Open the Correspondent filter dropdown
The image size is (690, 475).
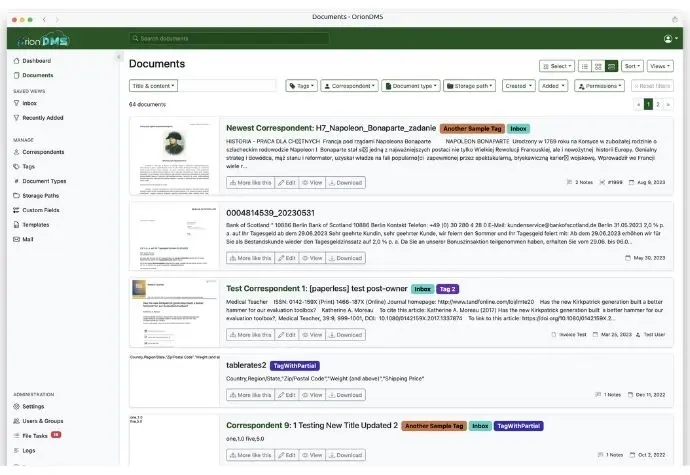(x=349, y=86)
